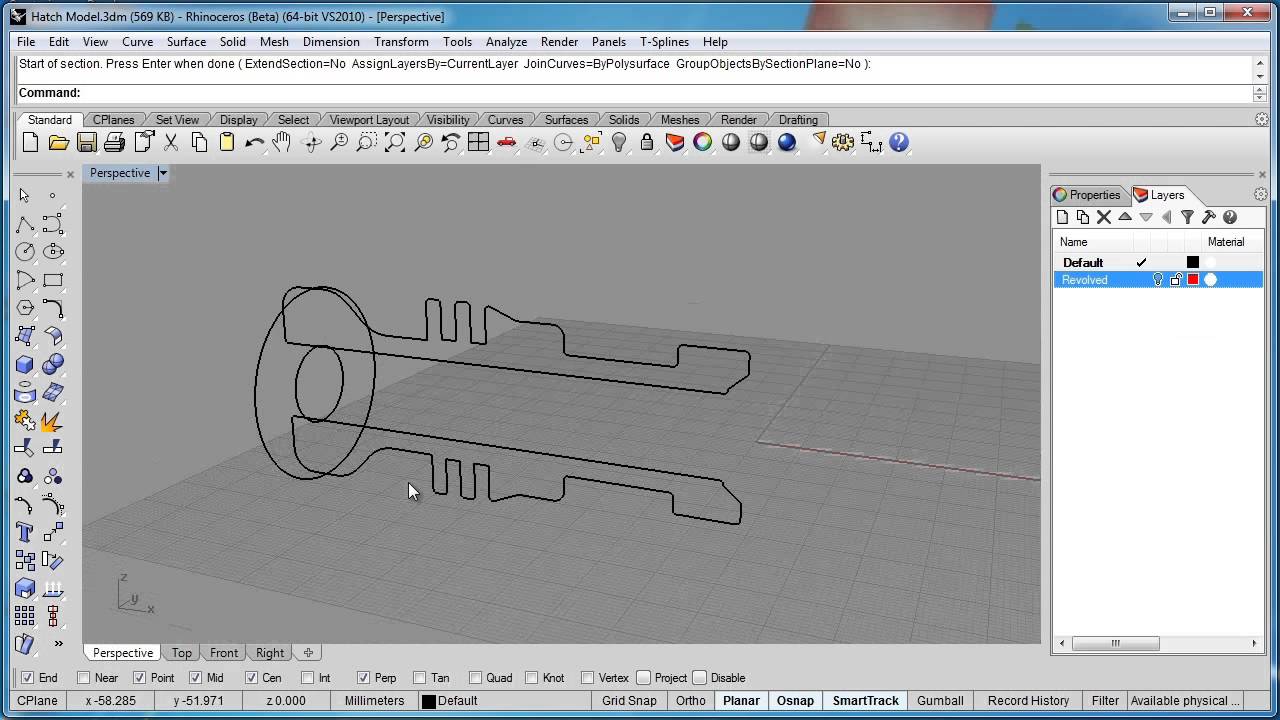This screenshot has width=1280, height=720.
Task: Open the Perspective viewport dropdown arrow
Action: [x=163, y=173]
